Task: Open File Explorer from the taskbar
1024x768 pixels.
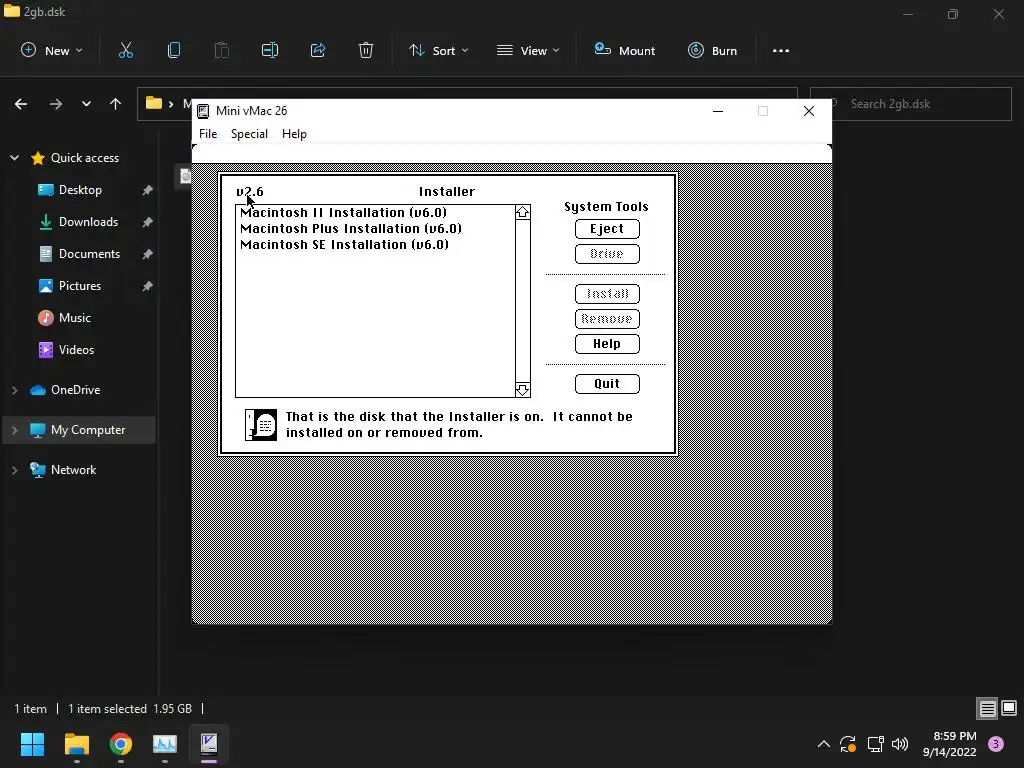Action: pos(76,744)
